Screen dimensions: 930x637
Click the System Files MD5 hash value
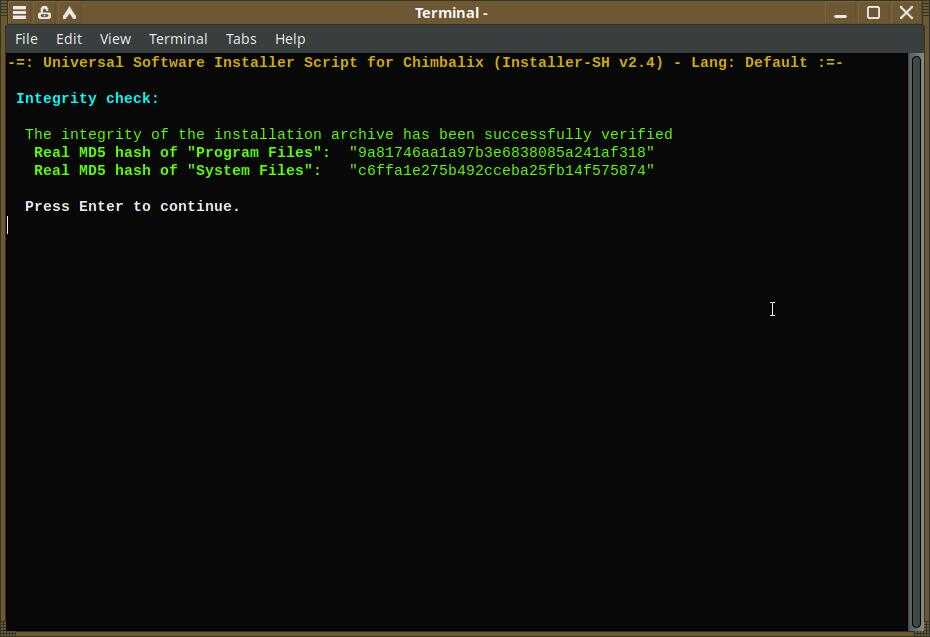click(501, 171)
